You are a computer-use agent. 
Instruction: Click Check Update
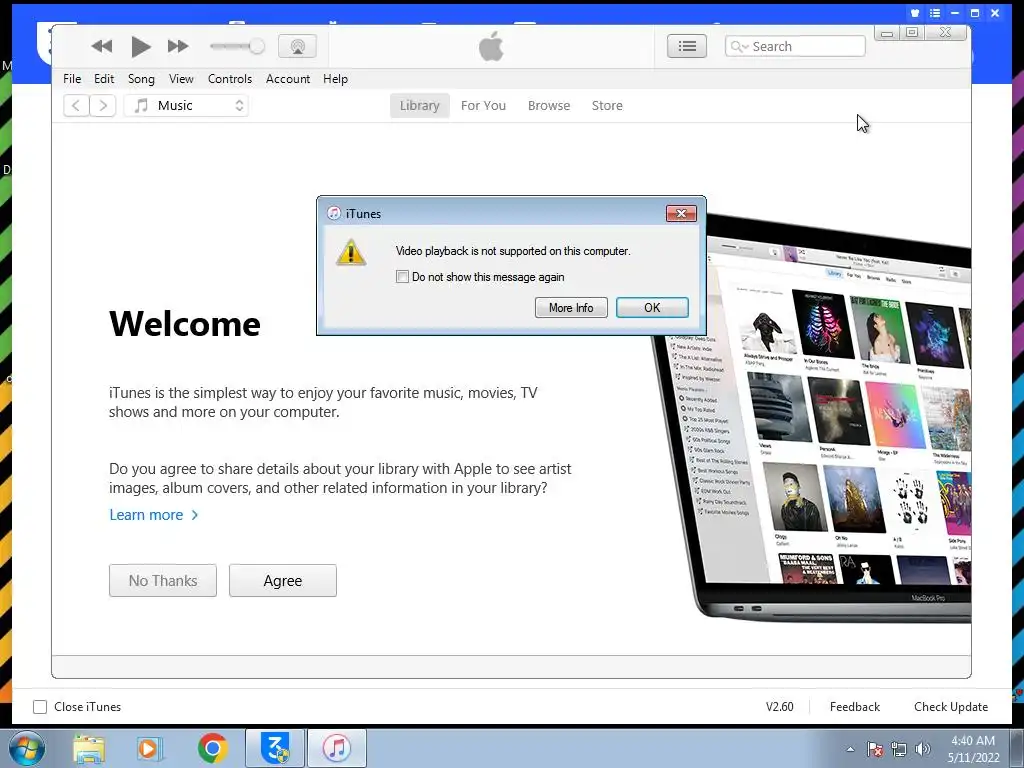point(951,707)
